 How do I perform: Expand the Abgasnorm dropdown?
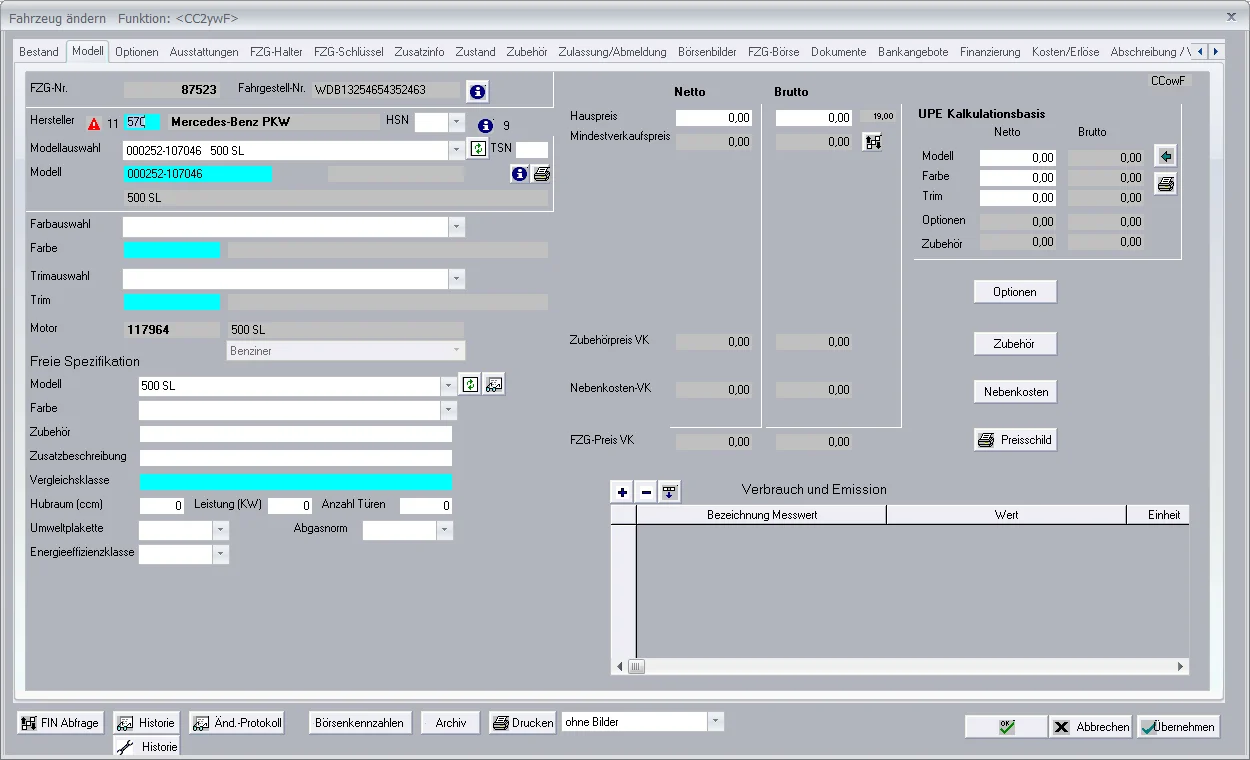point(445,530)
